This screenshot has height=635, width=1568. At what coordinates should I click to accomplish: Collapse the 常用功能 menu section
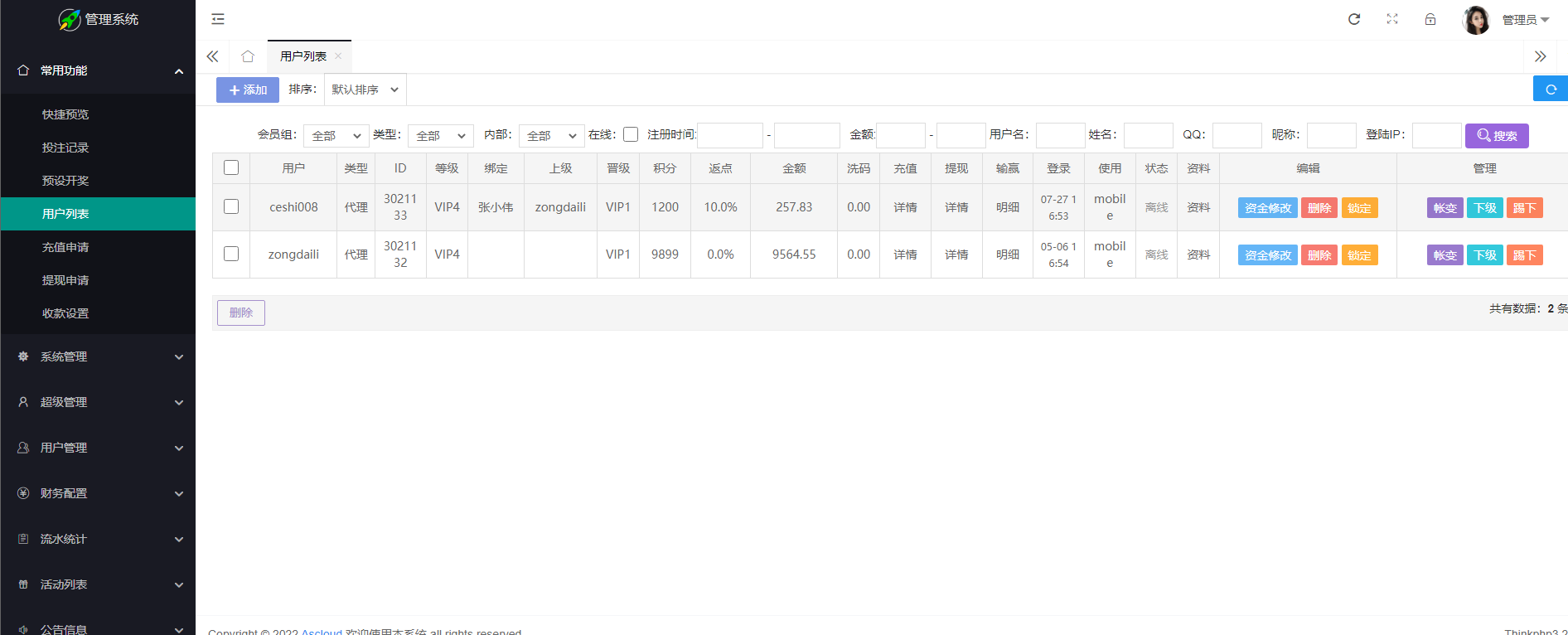(98, 70)
